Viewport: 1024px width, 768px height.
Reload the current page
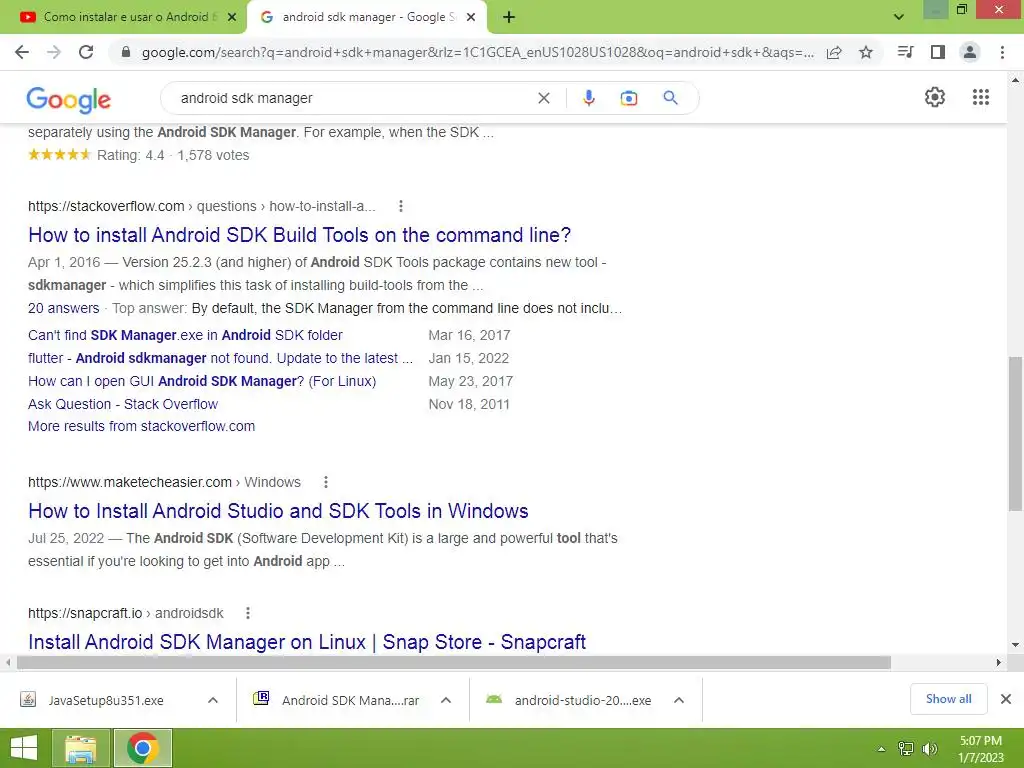pos(86,52)
